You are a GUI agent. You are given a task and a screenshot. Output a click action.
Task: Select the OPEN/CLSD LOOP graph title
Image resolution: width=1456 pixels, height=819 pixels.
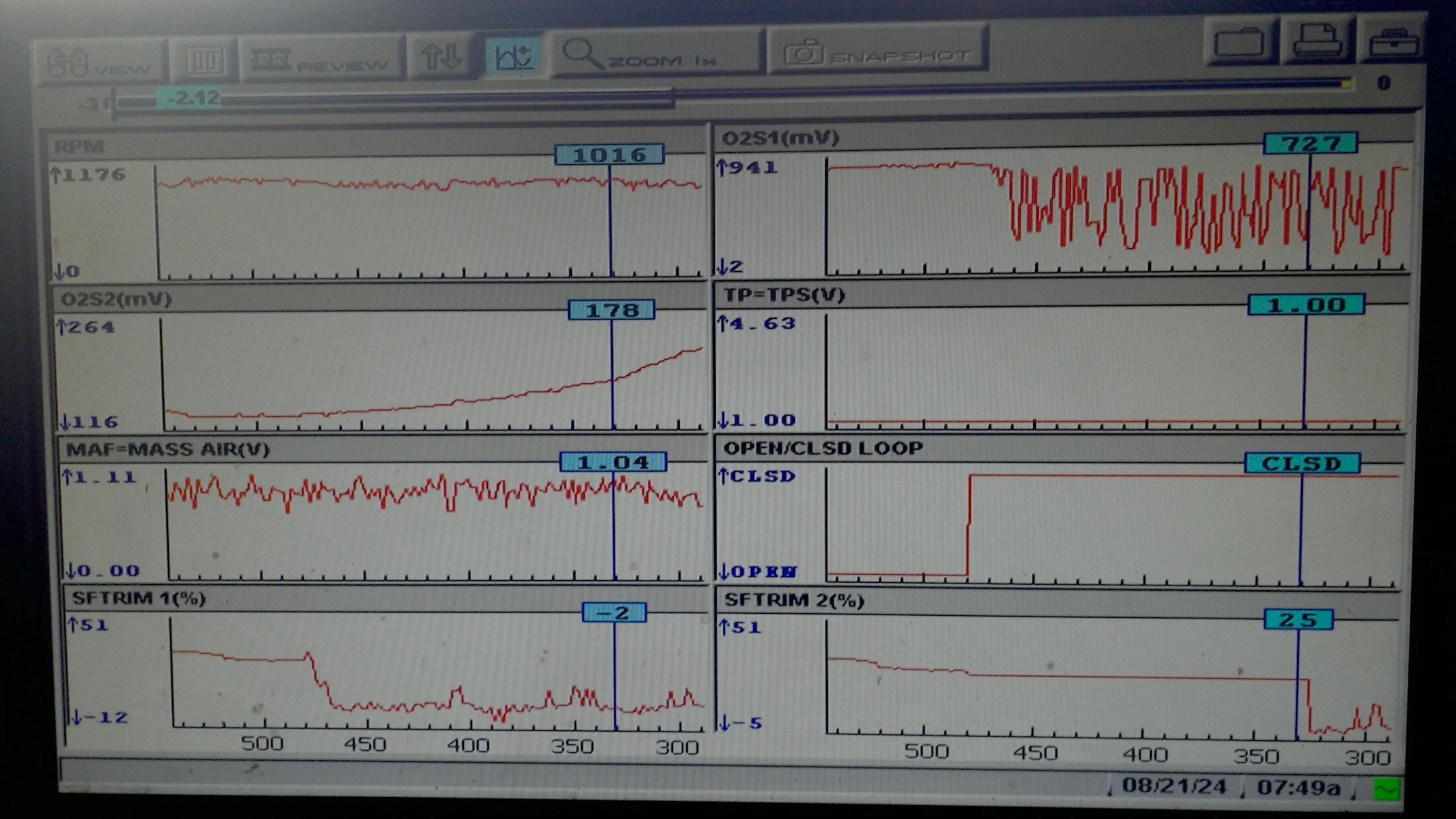pyautogui.click(x=823, y=448)
